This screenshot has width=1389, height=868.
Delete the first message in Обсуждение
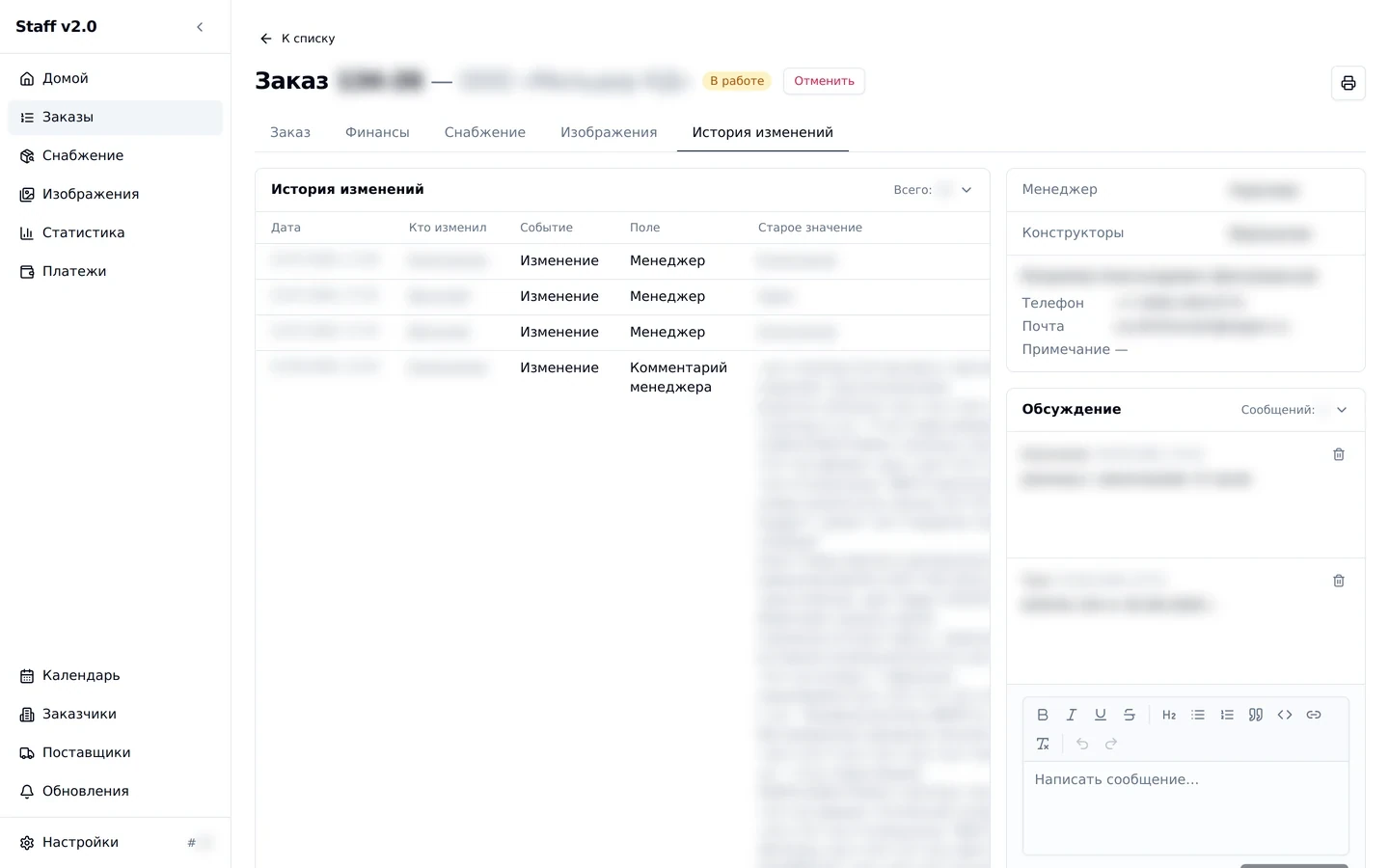point(1339,454)
